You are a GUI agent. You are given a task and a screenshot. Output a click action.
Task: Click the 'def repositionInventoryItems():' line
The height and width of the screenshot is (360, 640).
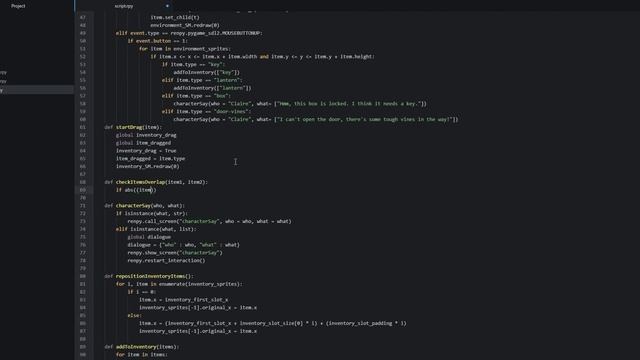point(149,276)
